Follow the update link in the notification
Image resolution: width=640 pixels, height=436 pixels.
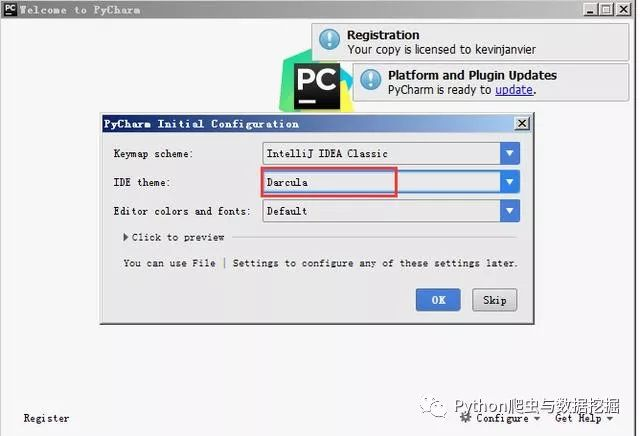click(x=514, y=90)
